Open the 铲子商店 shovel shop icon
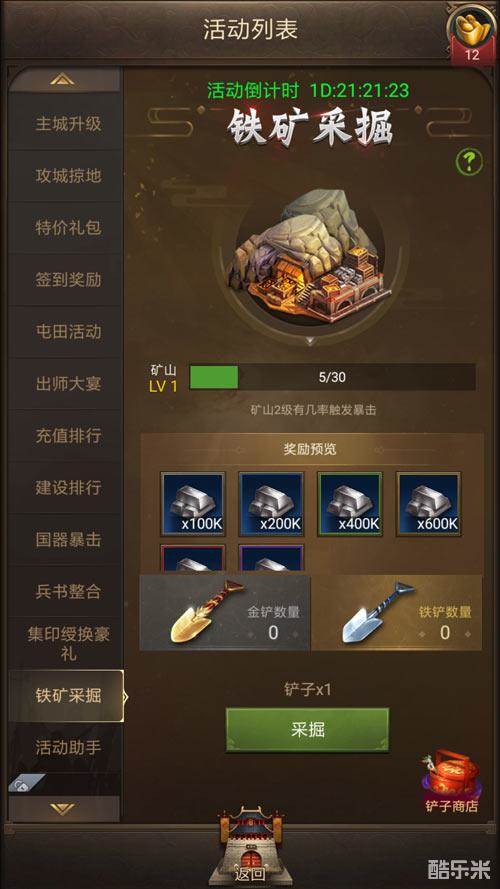500x889 pixels. pyautogui.click(x=451, y=781)
